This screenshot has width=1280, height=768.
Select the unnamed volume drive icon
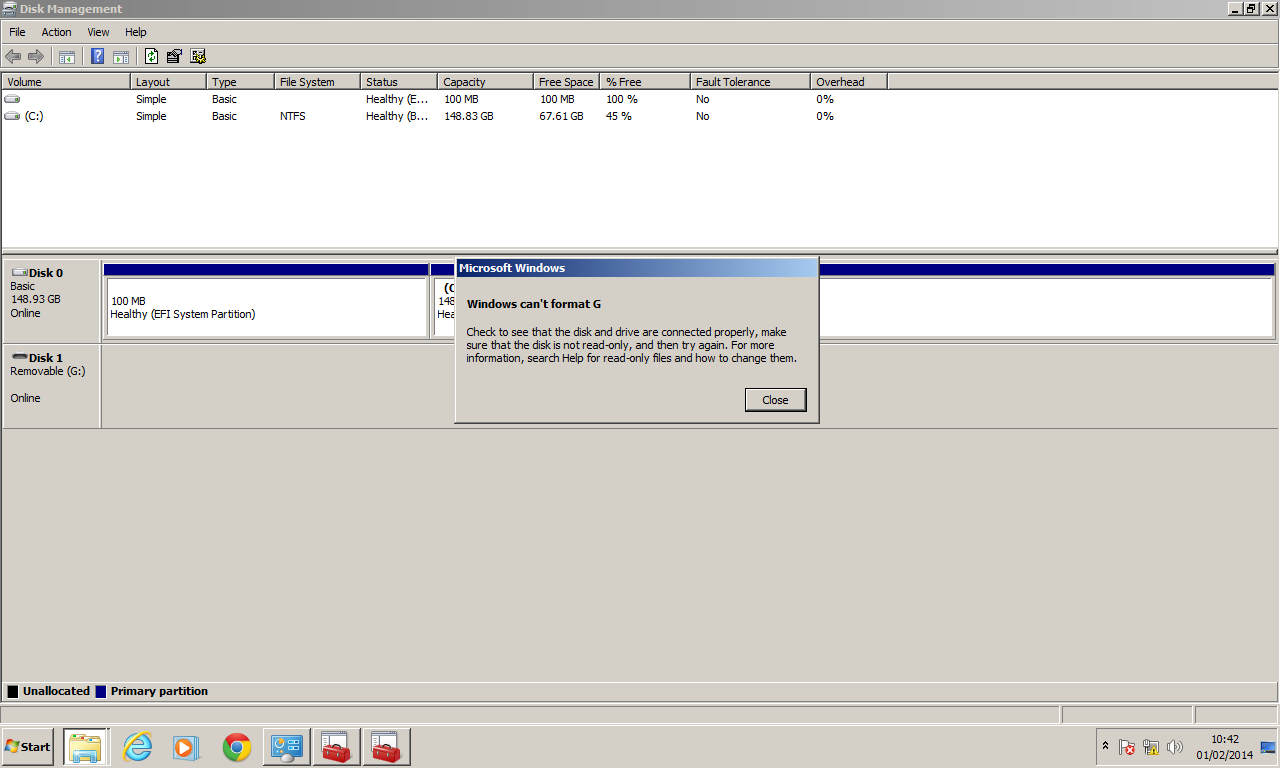pyautogui.click(x=12, y=99)
